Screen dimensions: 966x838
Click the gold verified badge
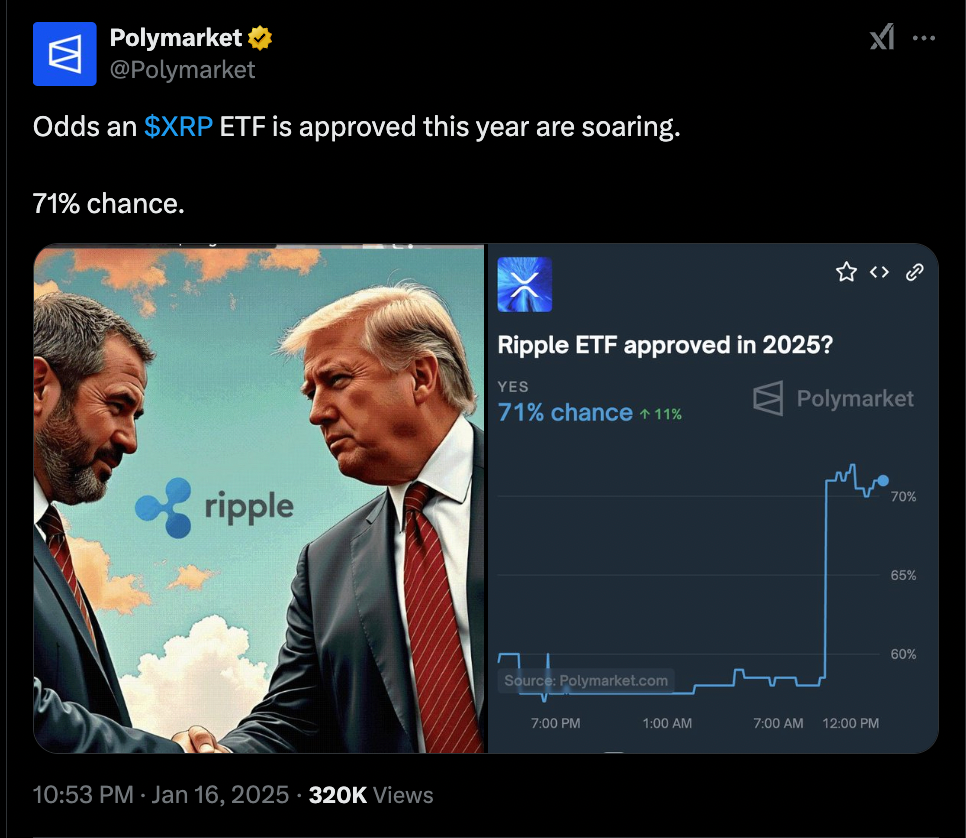click(x=261, y=39)
